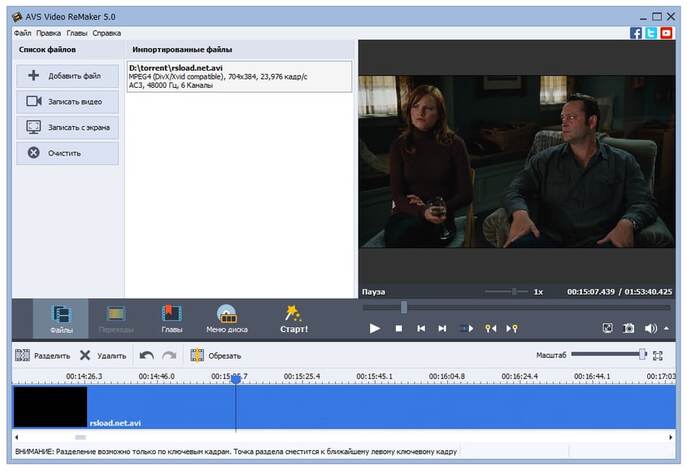Open the YouTube link icon
700x472 pixels.
click(x=666, y=33)
